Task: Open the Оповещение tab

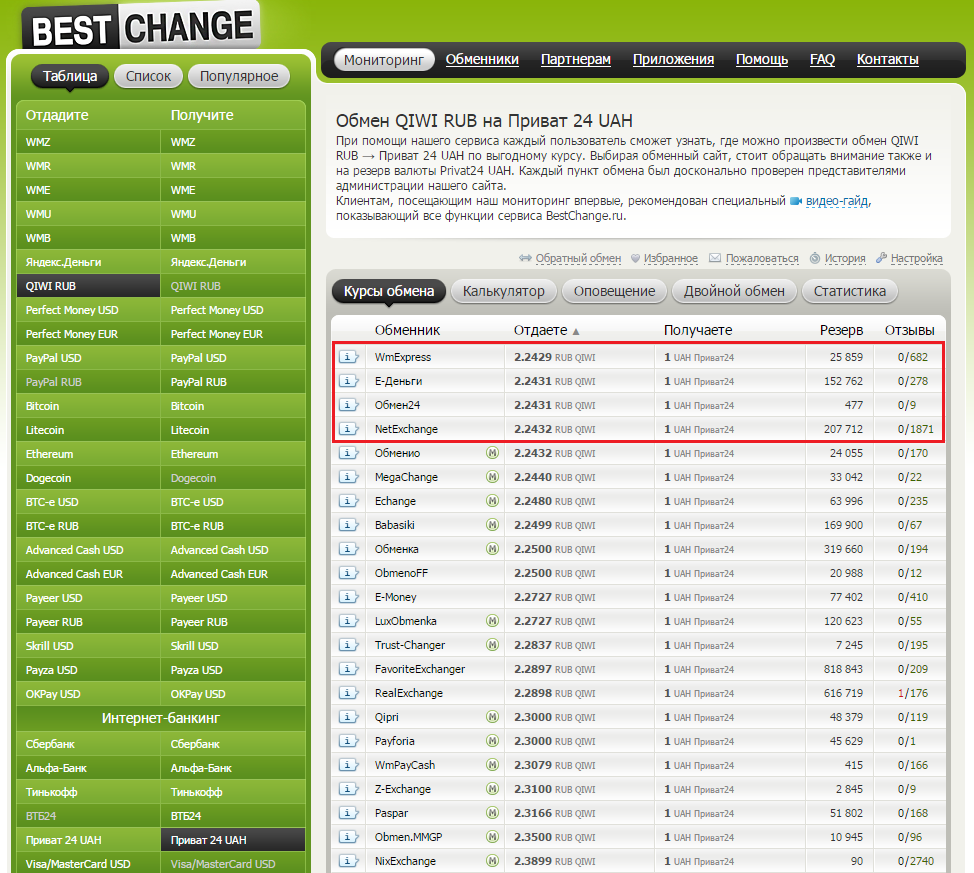Action: (x=614, y=291)
